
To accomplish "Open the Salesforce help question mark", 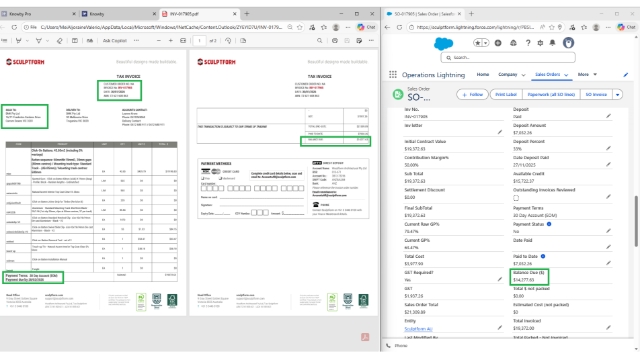I will pyautogui.click(x=528, y=43).
